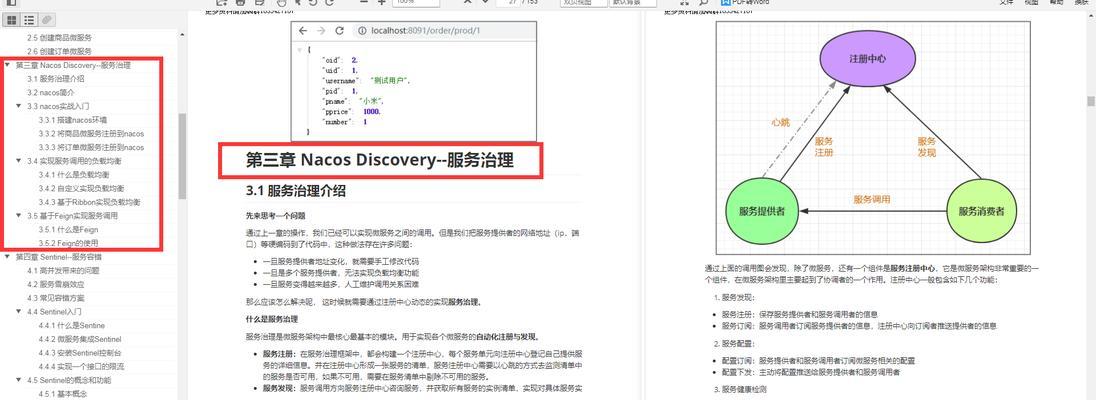
Task: Open outline entry 4.1 高并发带来的问题
Action: coord(64,271)
